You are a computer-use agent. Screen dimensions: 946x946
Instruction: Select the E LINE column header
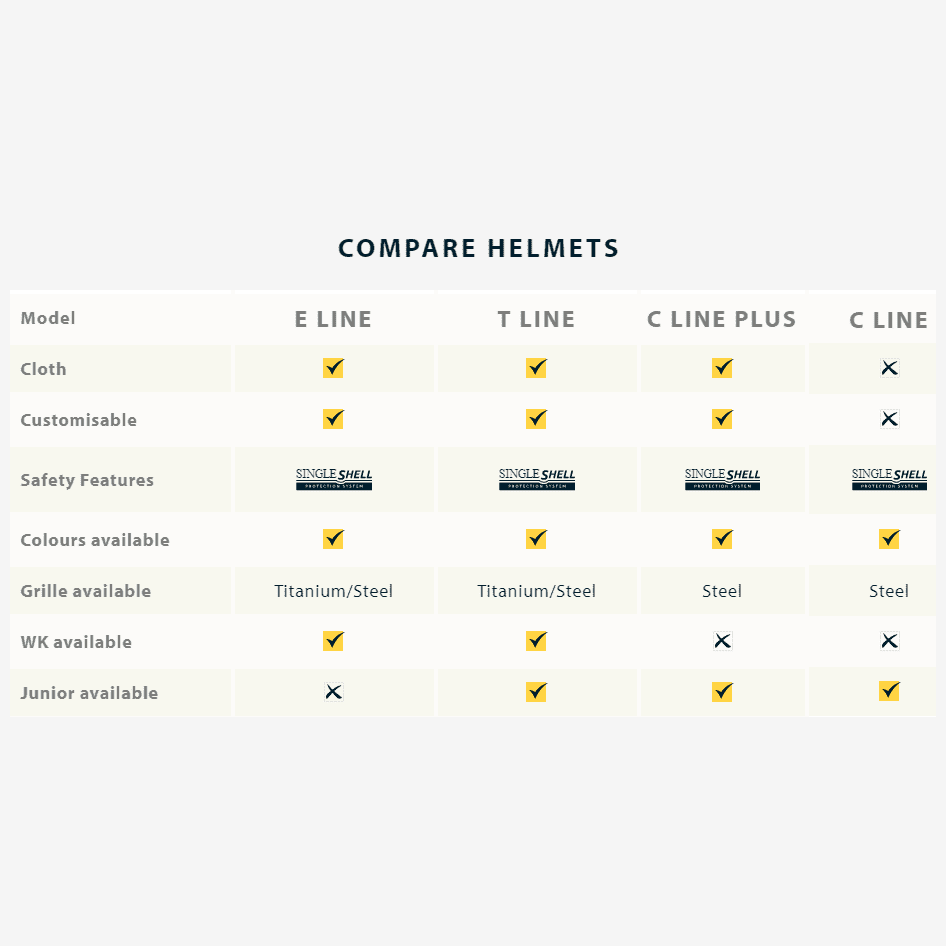(x=333, y=320)
